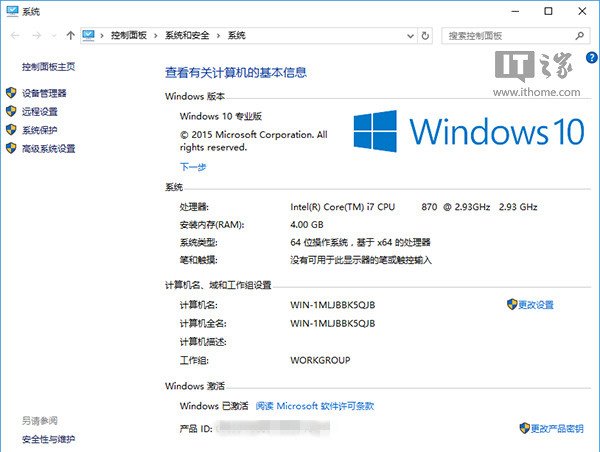600x452 pixels.
Task: Refresh the page with refresh icon
Action: [x=425, y=36]
